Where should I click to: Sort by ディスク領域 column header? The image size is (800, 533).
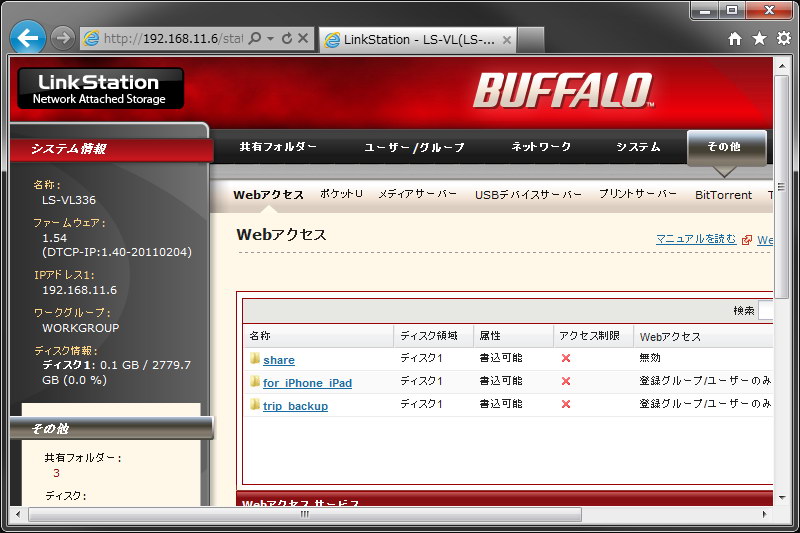point(434,336)
